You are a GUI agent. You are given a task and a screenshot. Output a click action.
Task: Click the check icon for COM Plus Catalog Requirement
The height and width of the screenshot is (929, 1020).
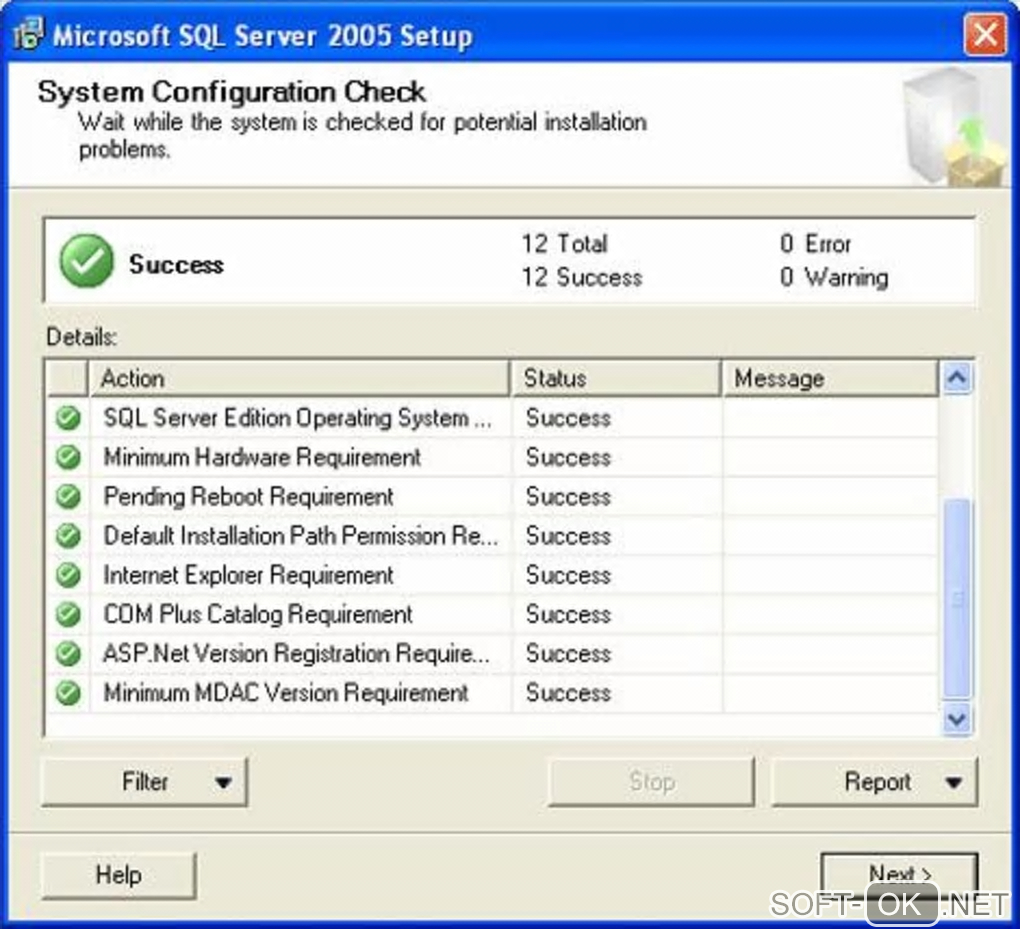pos(68,614)
